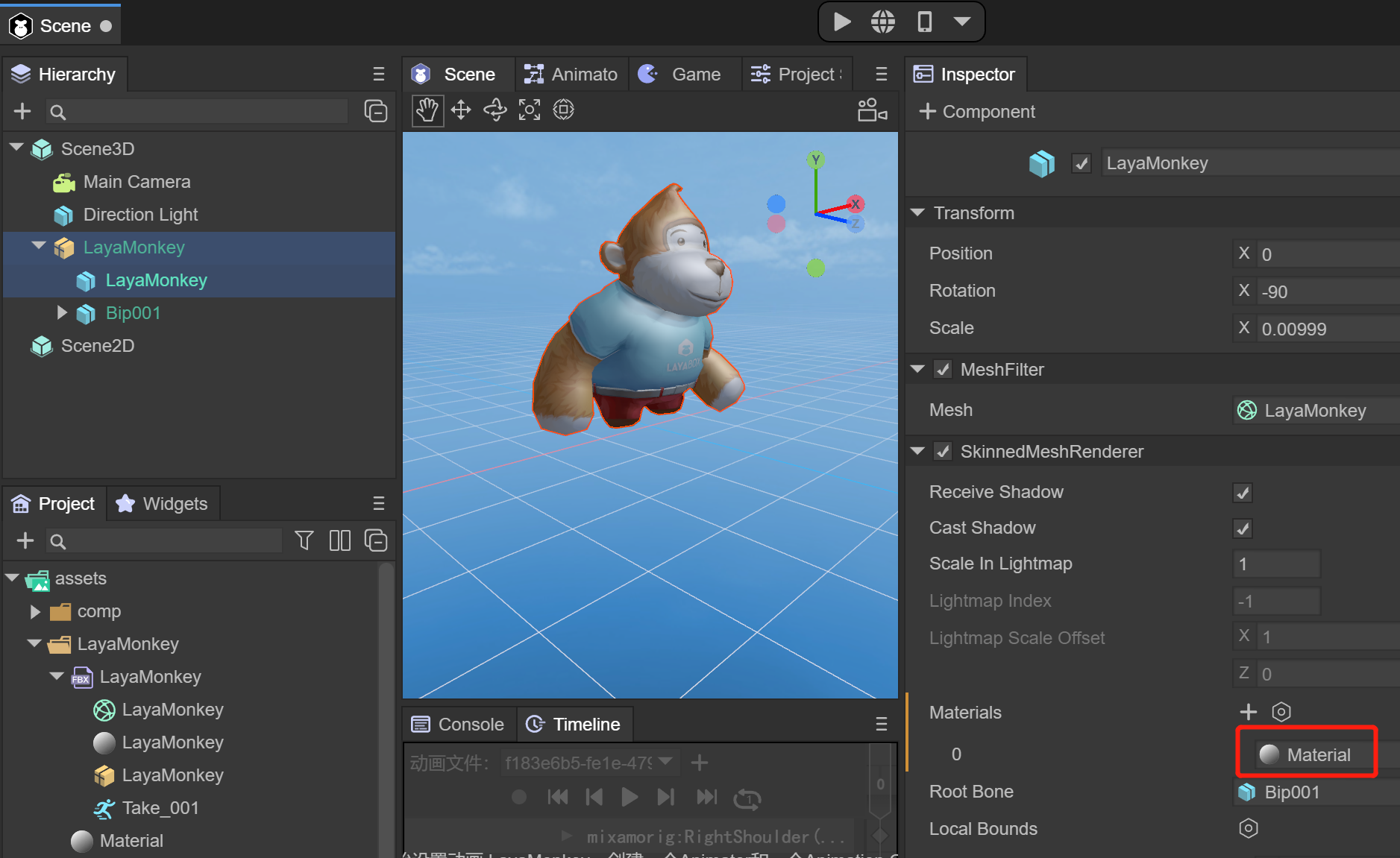1400x858 pixels.
Task: Click the filter icon in Project panel
Action: pos(304,540)
